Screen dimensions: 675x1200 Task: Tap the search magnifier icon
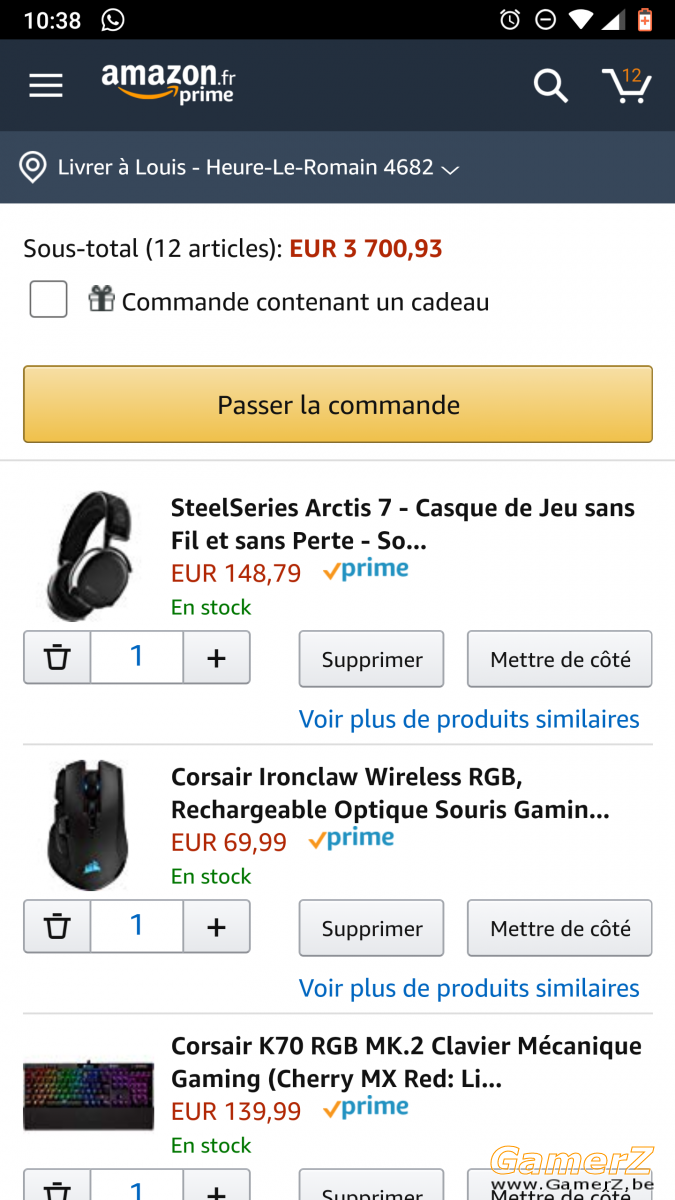click(550, 86)
